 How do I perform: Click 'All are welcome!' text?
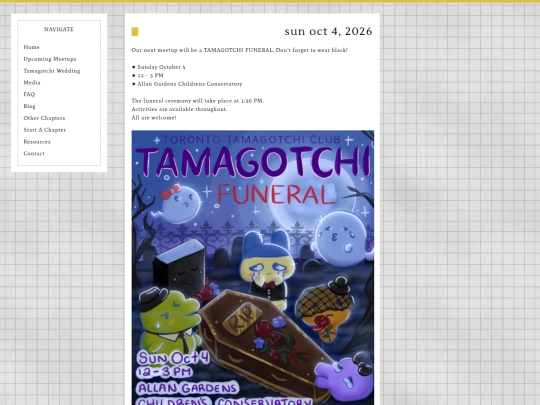click(154, 117)
